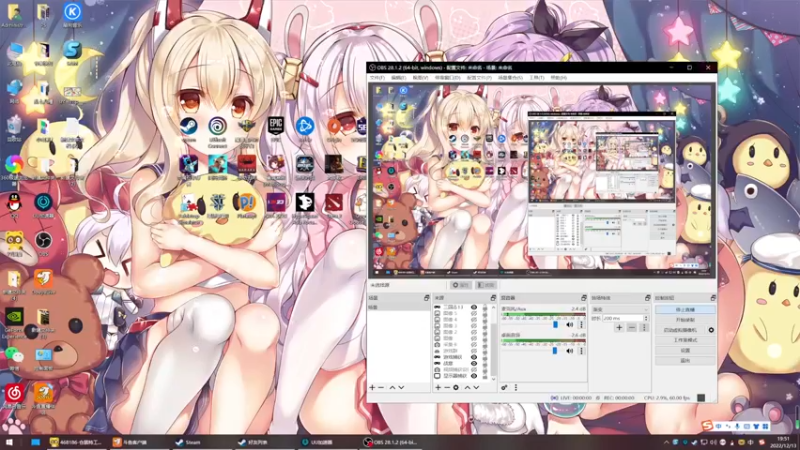Image resolution: width=800 pixels, height=450 pixels.
Task: Open the 帮助(H) menu in OBS
Action: pyautogui.click(x=559, y=78)
